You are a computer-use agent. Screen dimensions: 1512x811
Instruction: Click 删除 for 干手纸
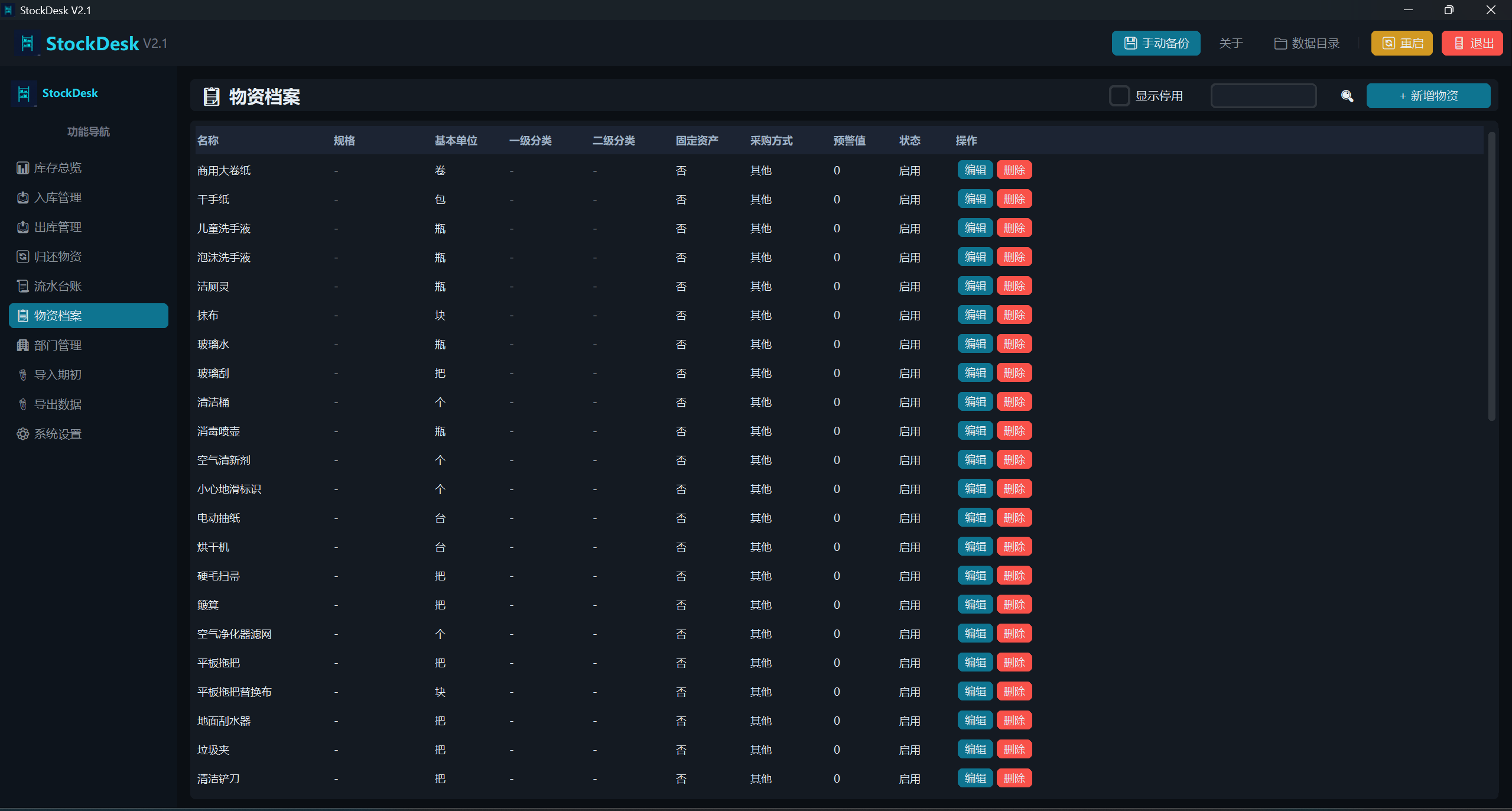tap(1014, 199)
